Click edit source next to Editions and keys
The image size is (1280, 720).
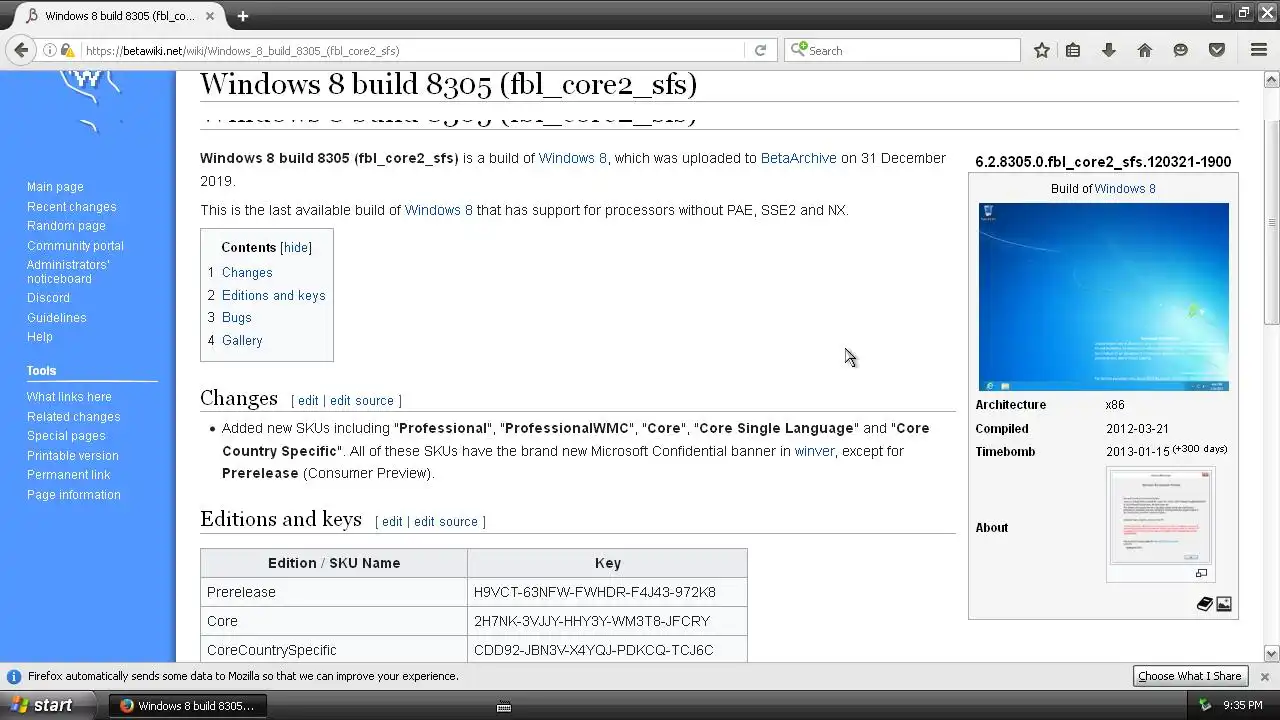446,521
